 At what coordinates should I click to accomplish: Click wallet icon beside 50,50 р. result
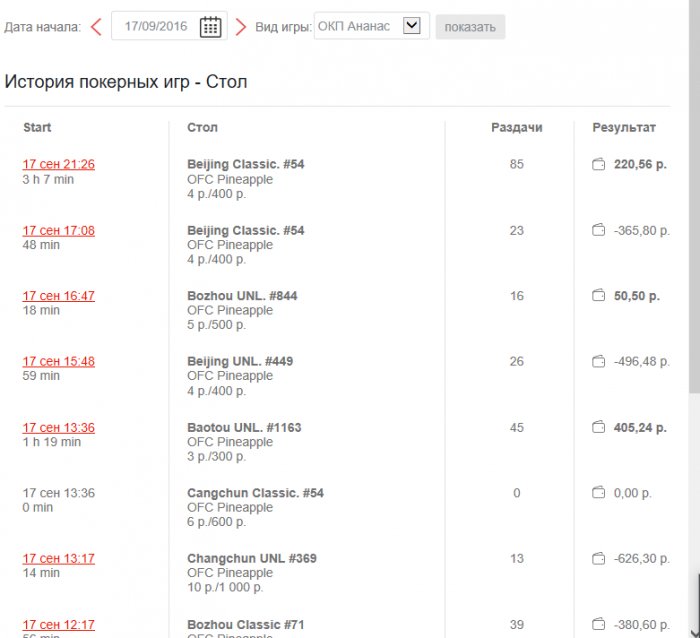(x=599, y=296)
